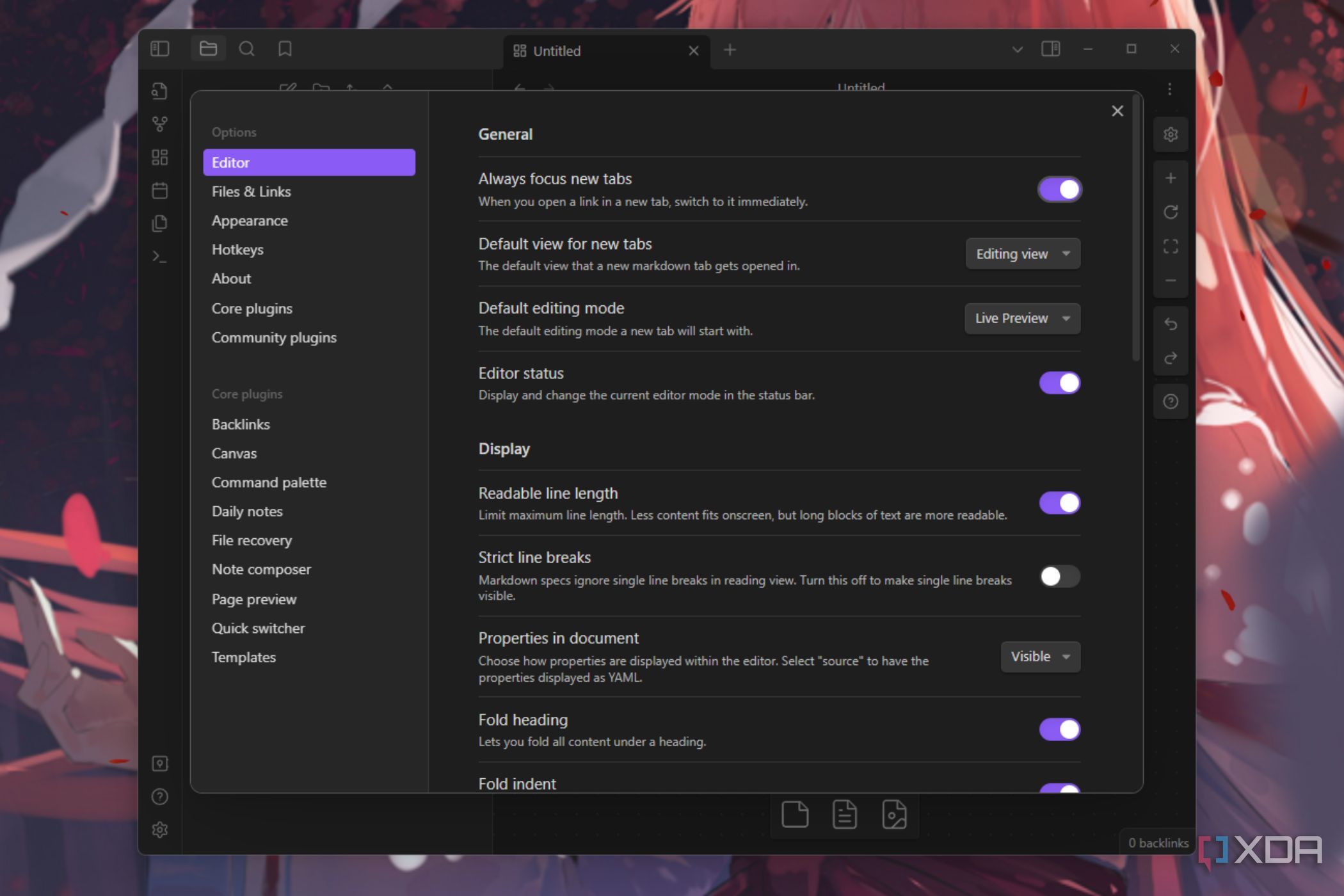Go to Community plugins settings section

pyautogui.click(x=274, y=337)
